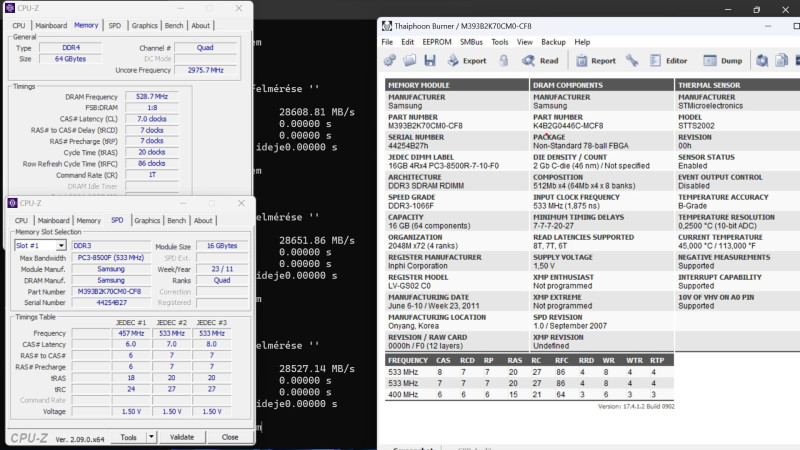Click PC3-8500F max bandwidth field
The image size is (800, 450).
point(111,258)
